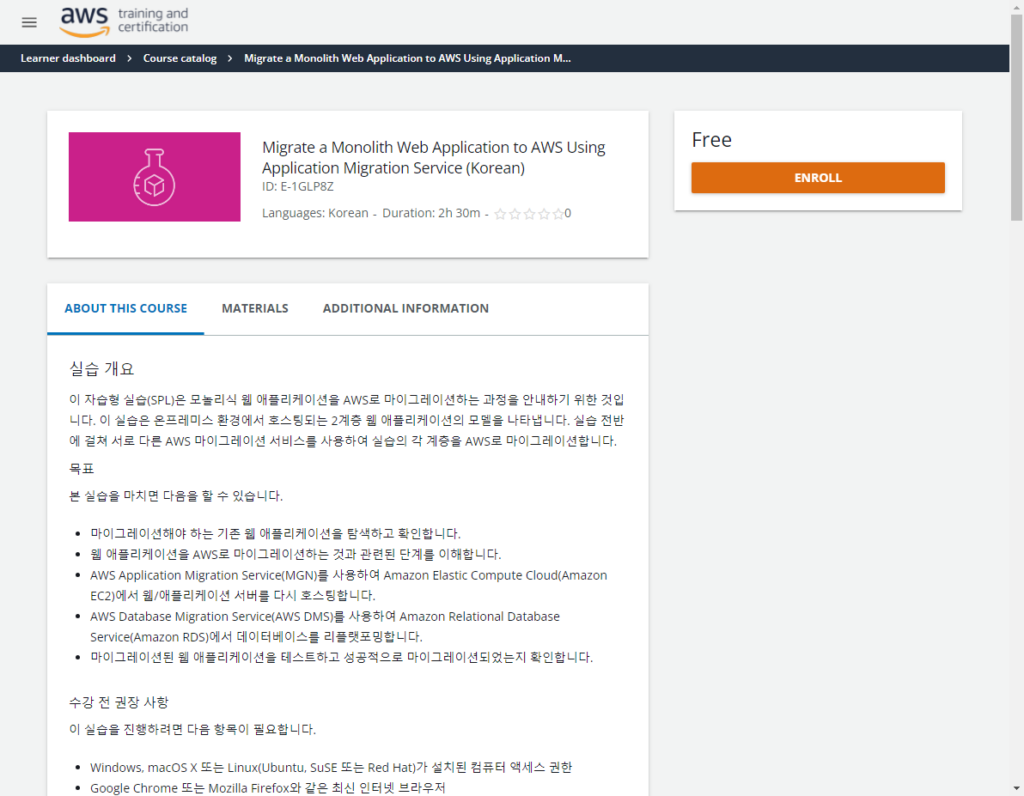Open the hamburger navigation menu
Image resolution: width=1024 pixels, height=796 pixels.
pos(29,23)
